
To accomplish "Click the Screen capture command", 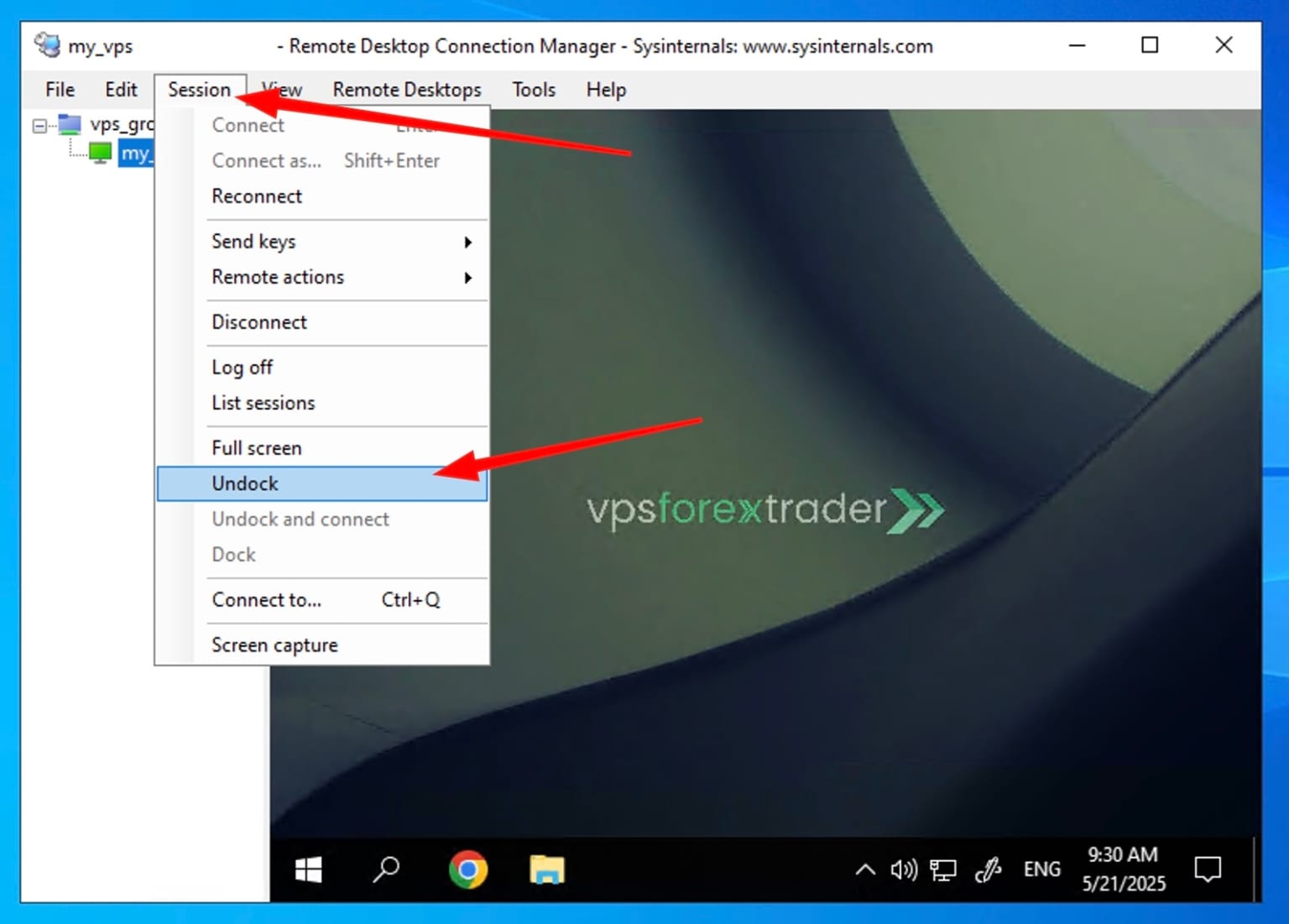I will [x=274, y=645].
